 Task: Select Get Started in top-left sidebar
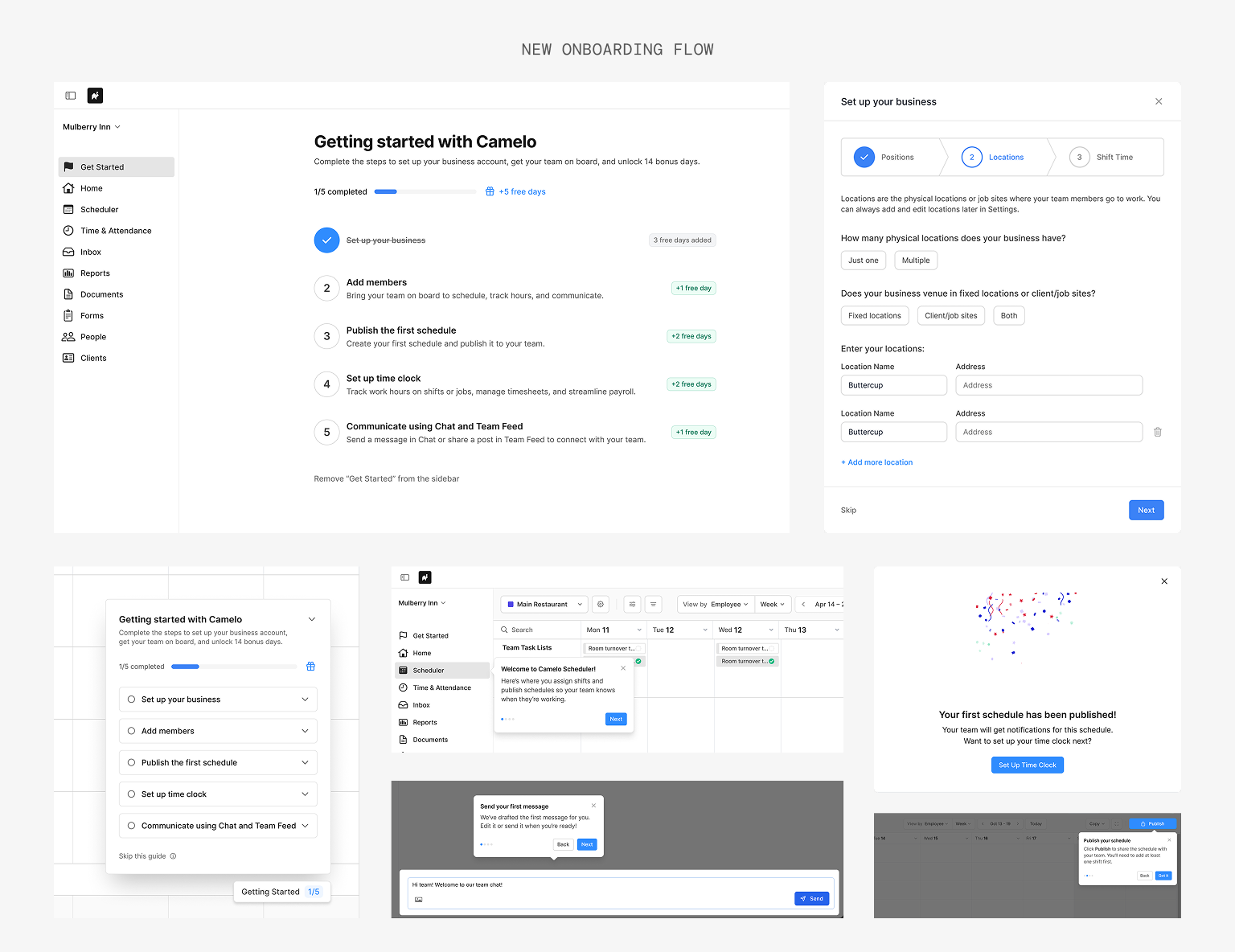click(117, 166)
